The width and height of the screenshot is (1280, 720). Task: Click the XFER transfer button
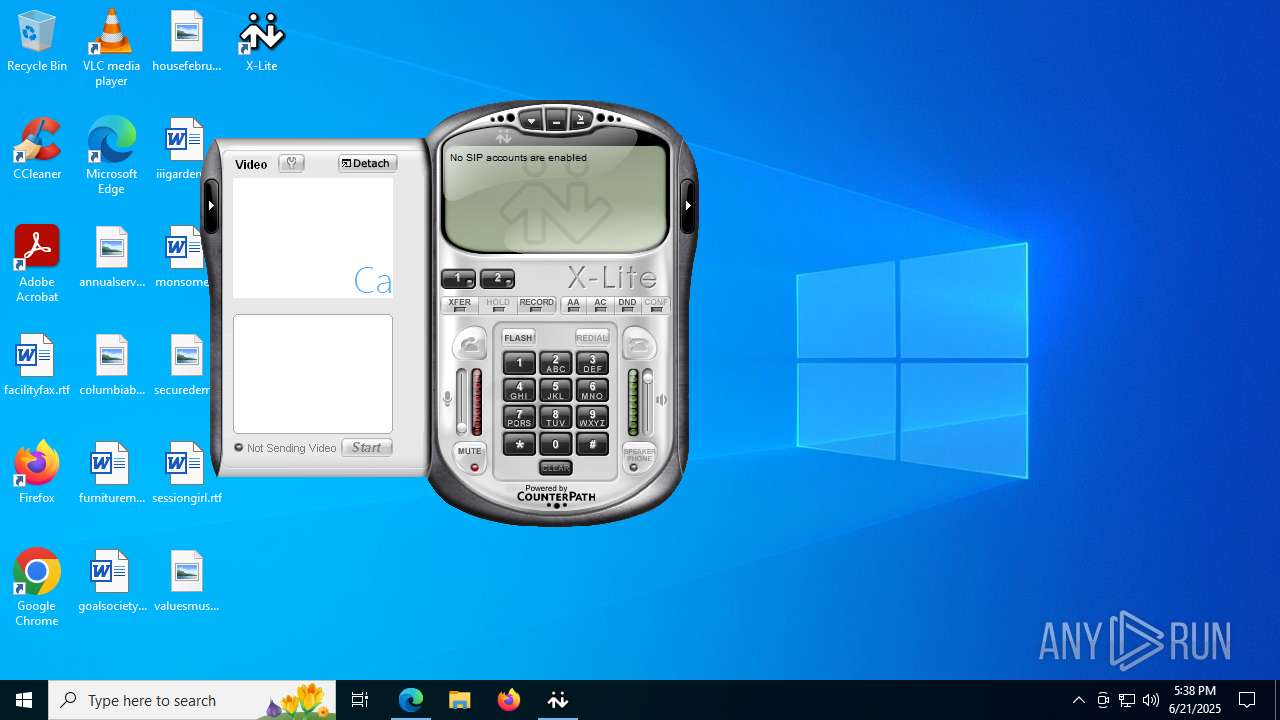pos(459,305)
